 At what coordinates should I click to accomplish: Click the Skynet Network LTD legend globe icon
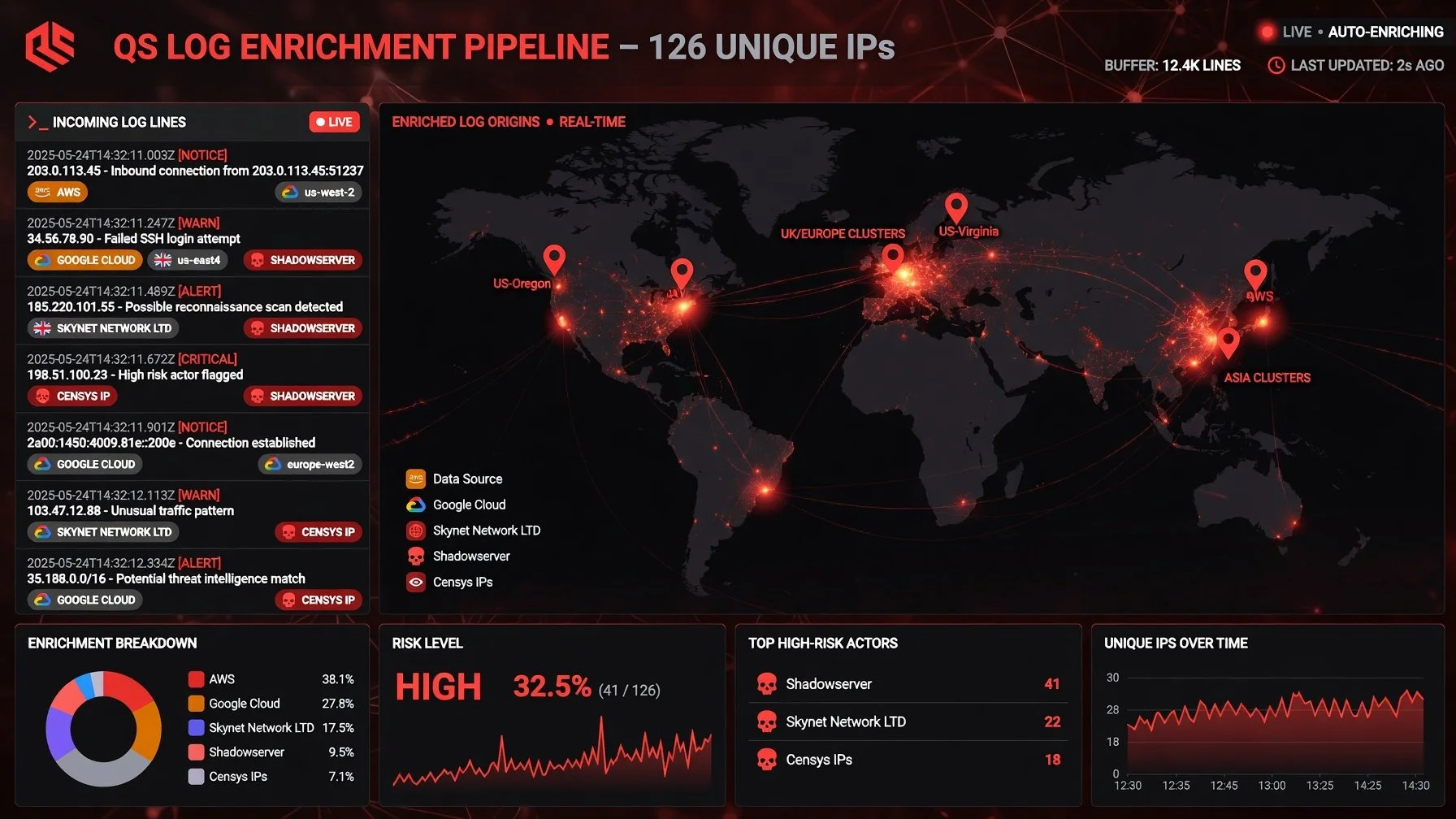(x=416, y=531)
